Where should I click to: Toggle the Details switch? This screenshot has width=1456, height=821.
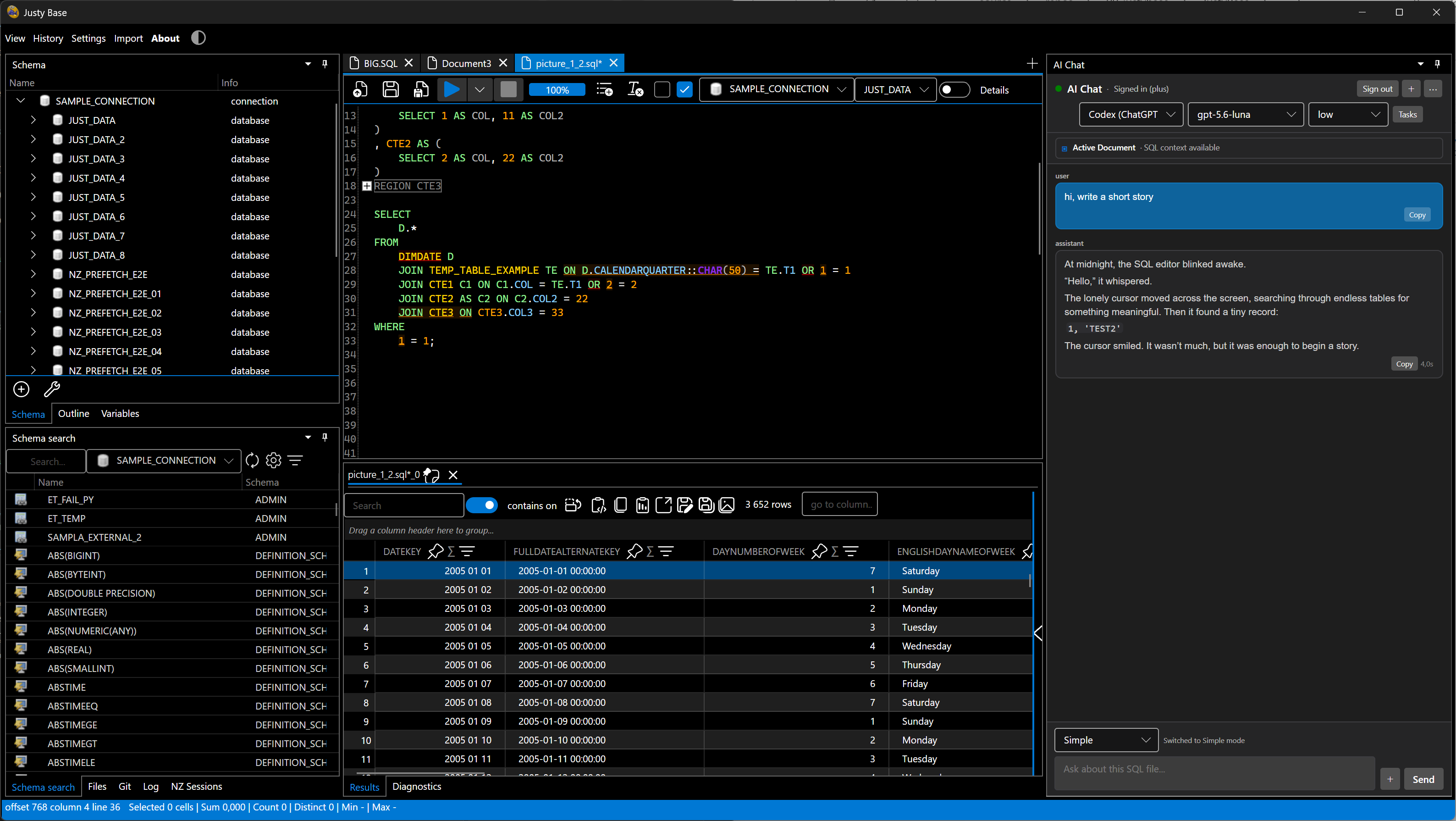pos(954,90)
